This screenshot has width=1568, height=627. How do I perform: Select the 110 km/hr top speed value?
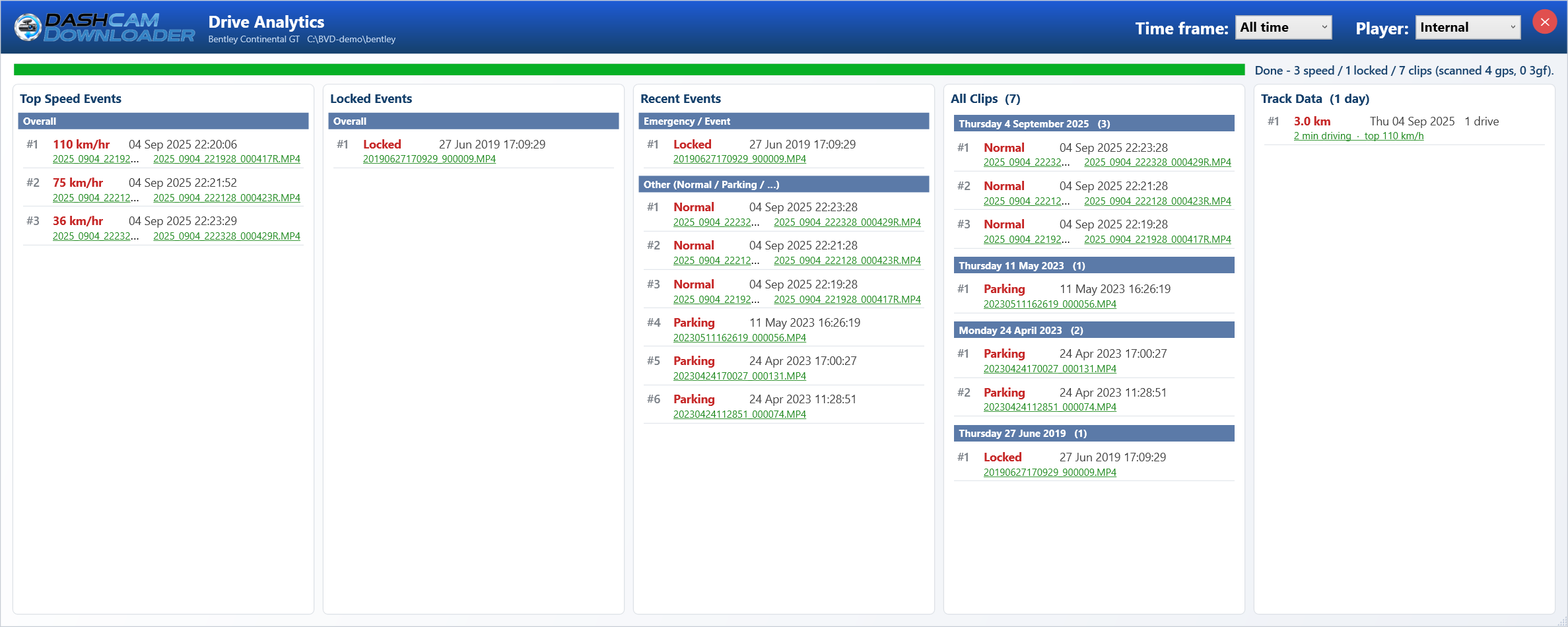coord(81,144)
